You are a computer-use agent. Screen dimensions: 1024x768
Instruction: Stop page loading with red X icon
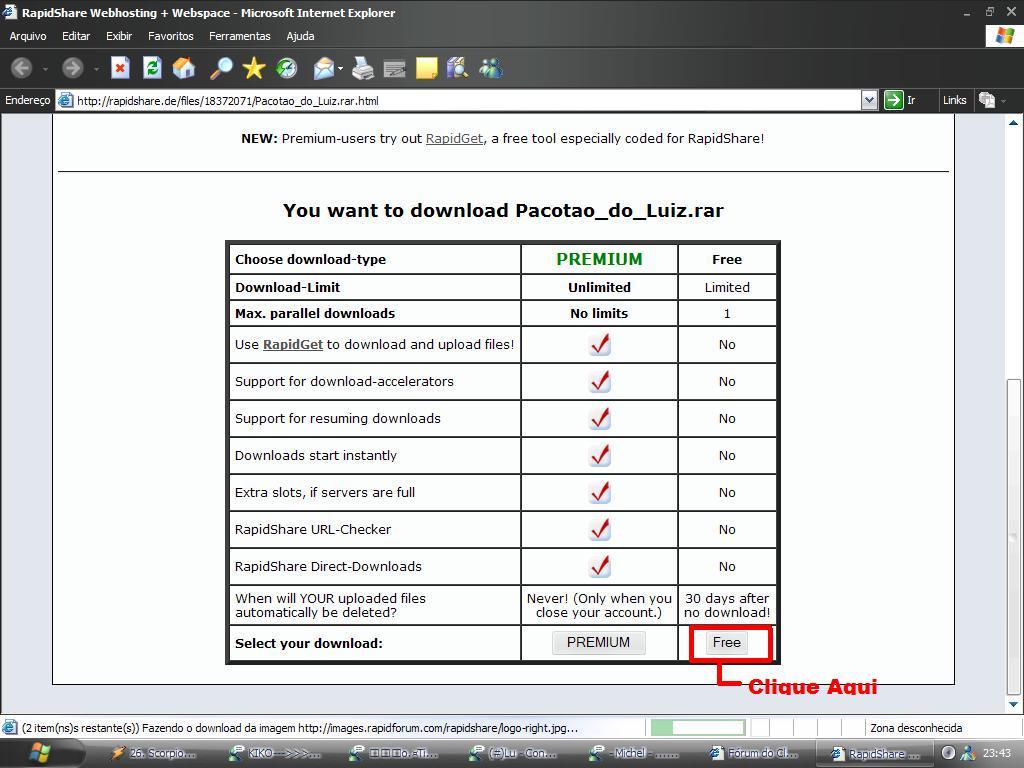click(x=120, y=68)
